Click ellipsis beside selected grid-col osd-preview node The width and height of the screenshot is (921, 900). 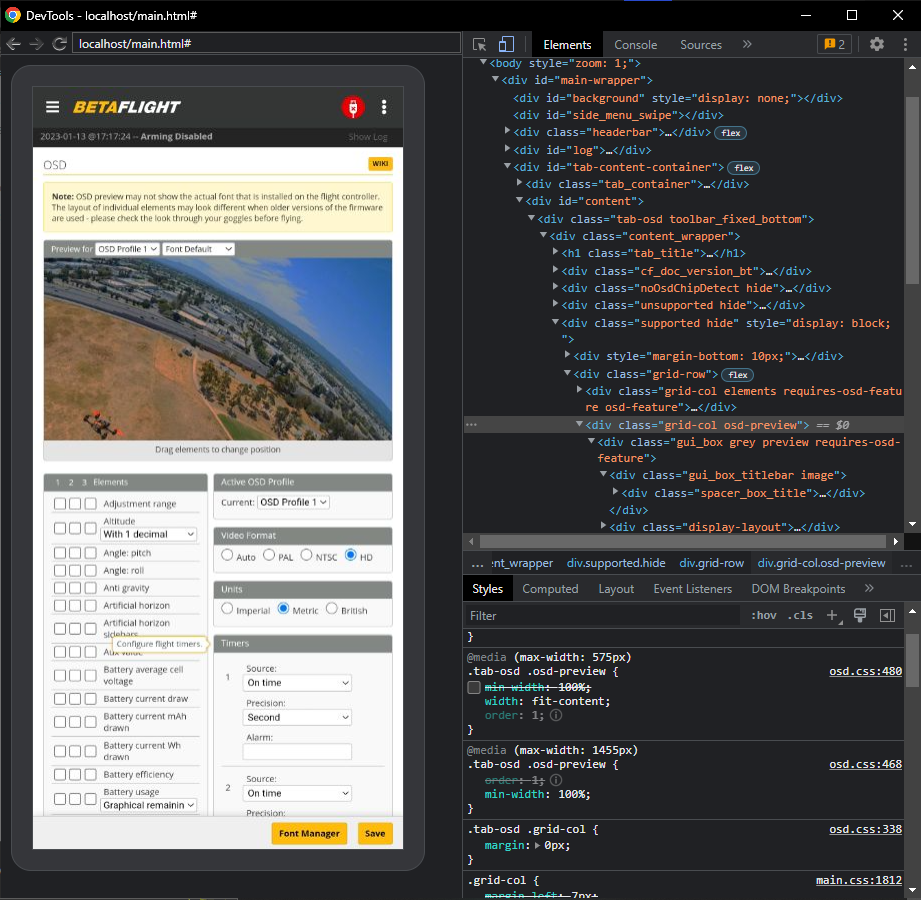tap(471, 425)
